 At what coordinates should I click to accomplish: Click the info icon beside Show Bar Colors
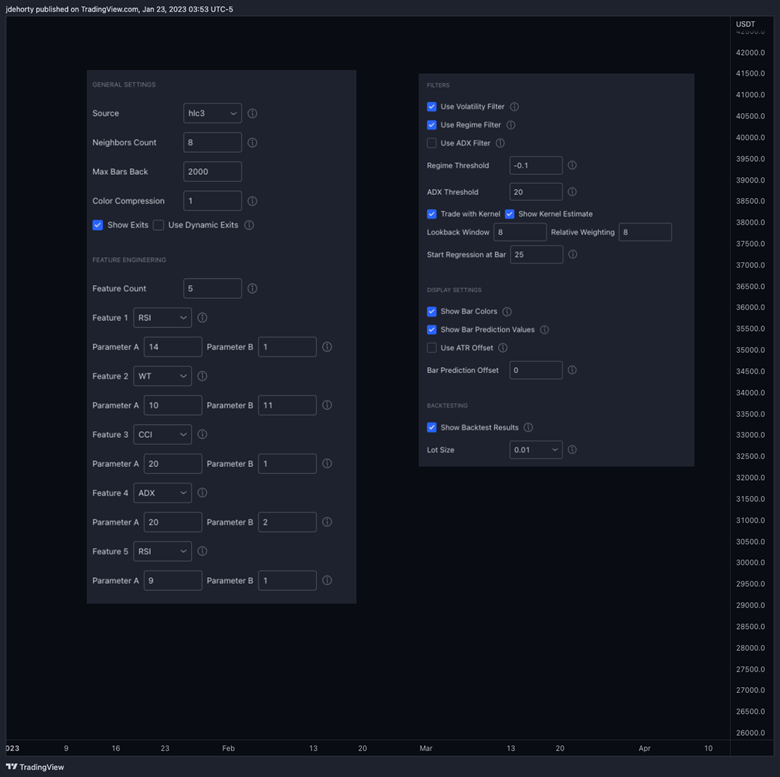click(x=507, y=312)
